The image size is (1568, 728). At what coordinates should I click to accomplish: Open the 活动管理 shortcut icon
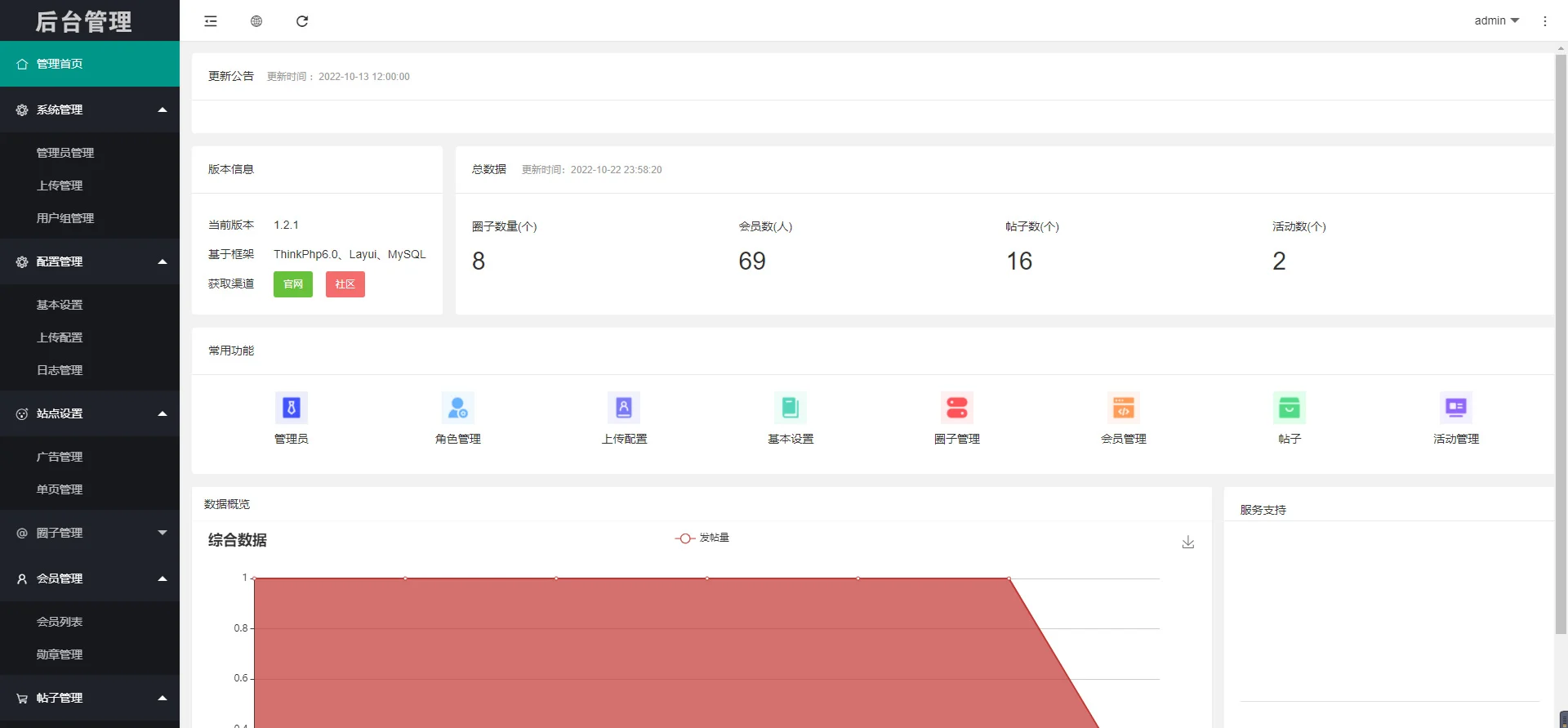coord(1456,408)
